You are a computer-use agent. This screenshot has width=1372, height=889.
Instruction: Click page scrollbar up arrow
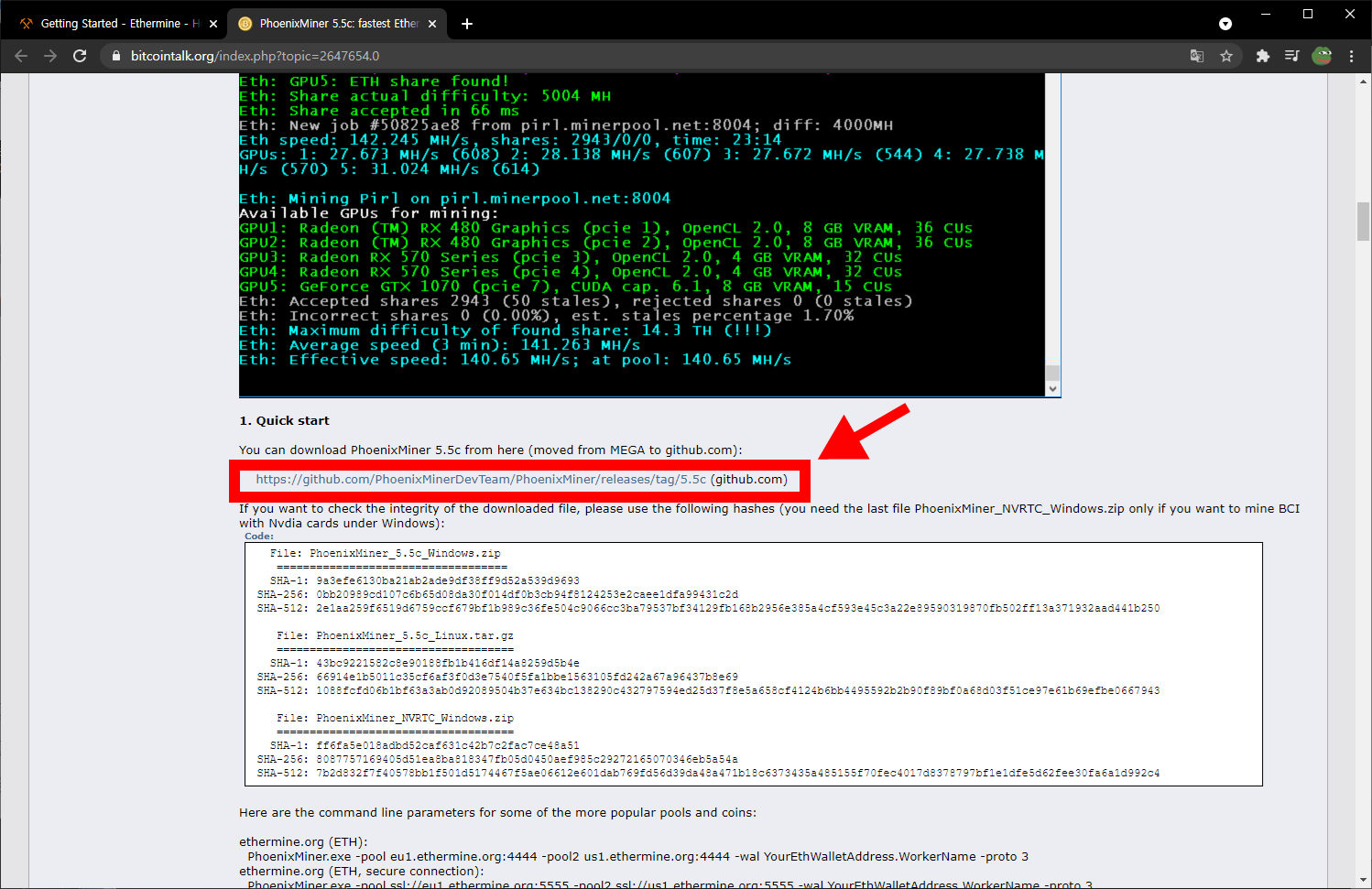(1363, 81)
